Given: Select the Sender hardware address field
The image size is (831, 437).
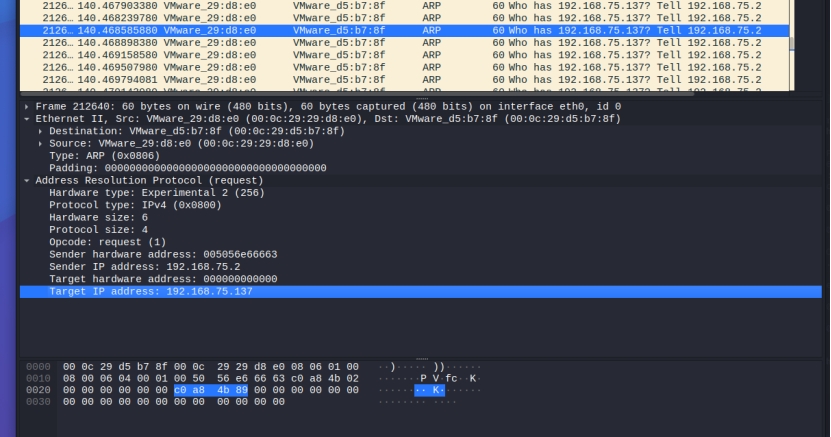Looking at the screenshot, I should (162, 254).
